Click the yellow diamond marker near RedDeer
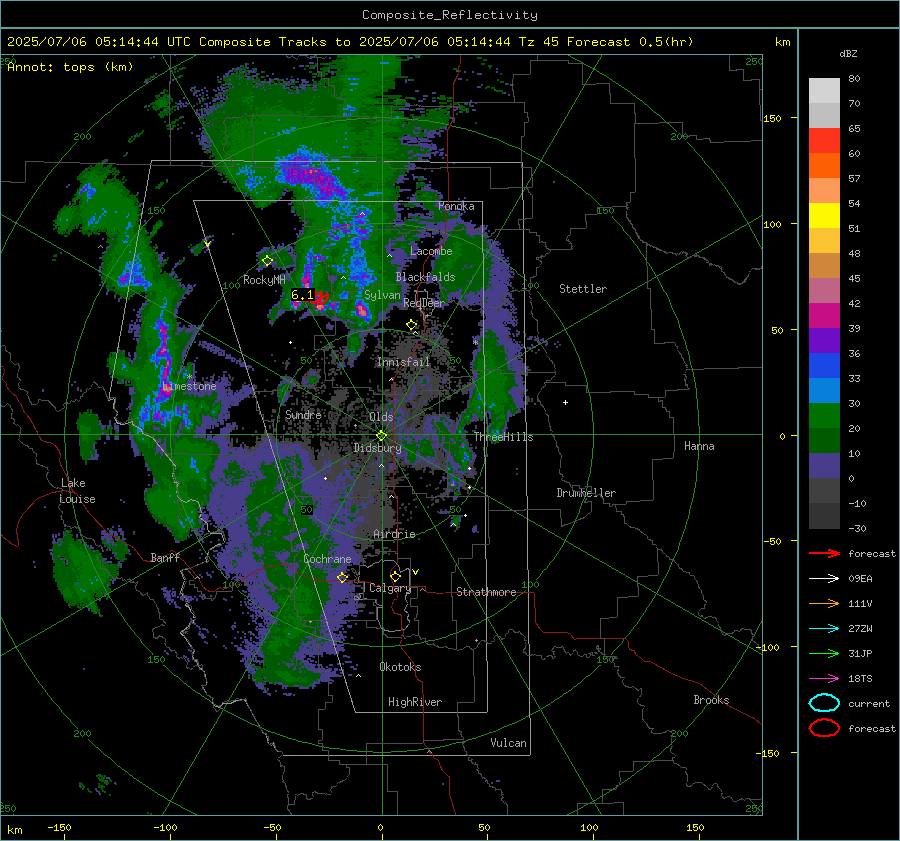This screenshot has width=900, height=841. (x=412, y=325)
